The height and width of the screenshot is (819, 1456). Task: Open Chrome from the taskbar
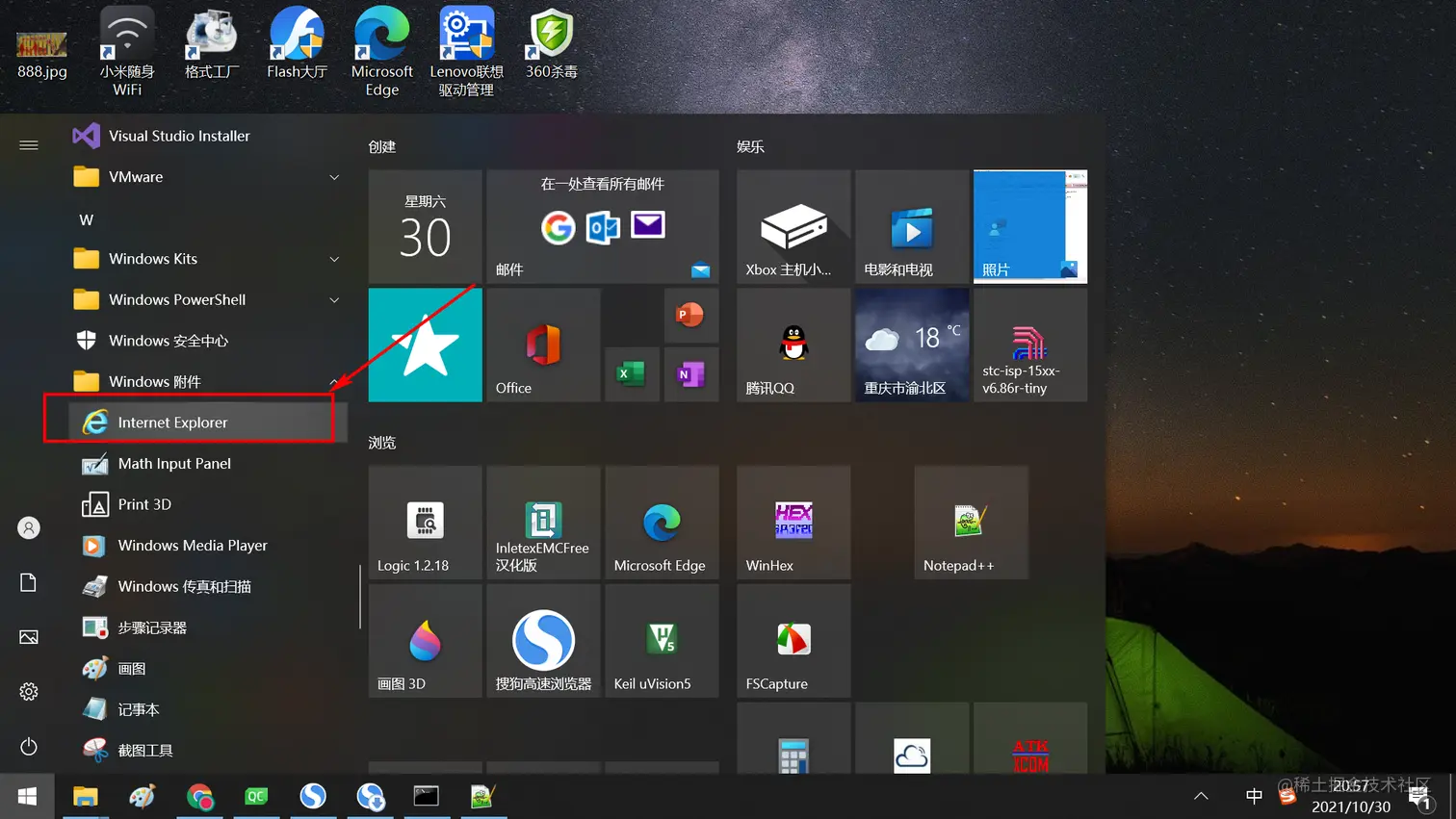[199, 797]
